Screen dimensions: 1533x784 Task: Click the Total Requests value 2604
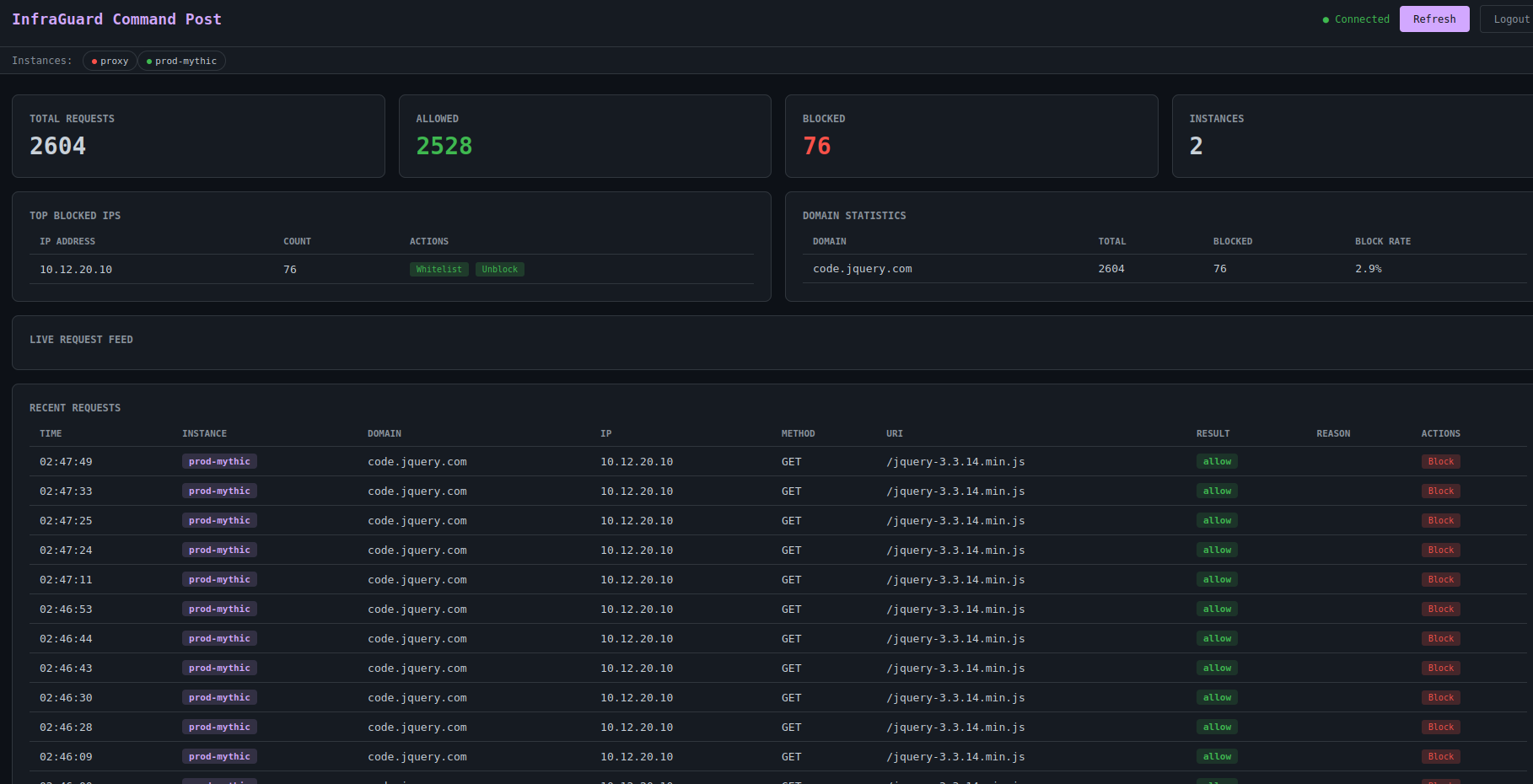[x=57, y=146]
